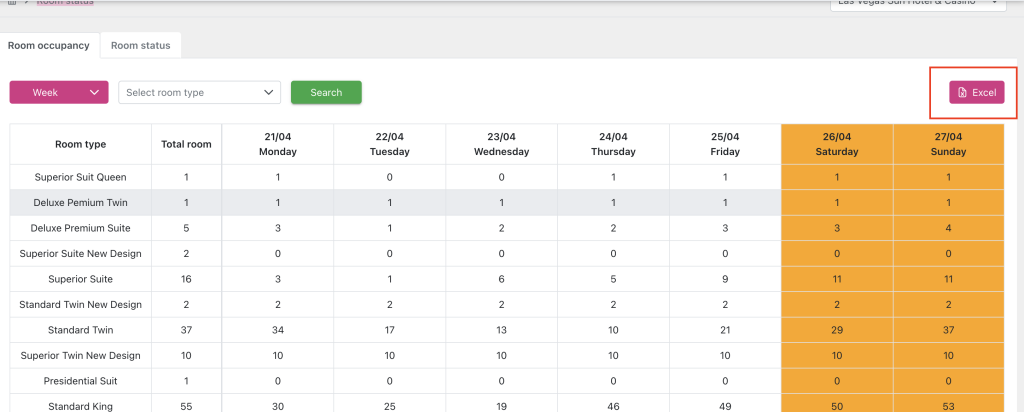
Task: Click the home icon in breadcrumb
Action: tap(12, 3)
